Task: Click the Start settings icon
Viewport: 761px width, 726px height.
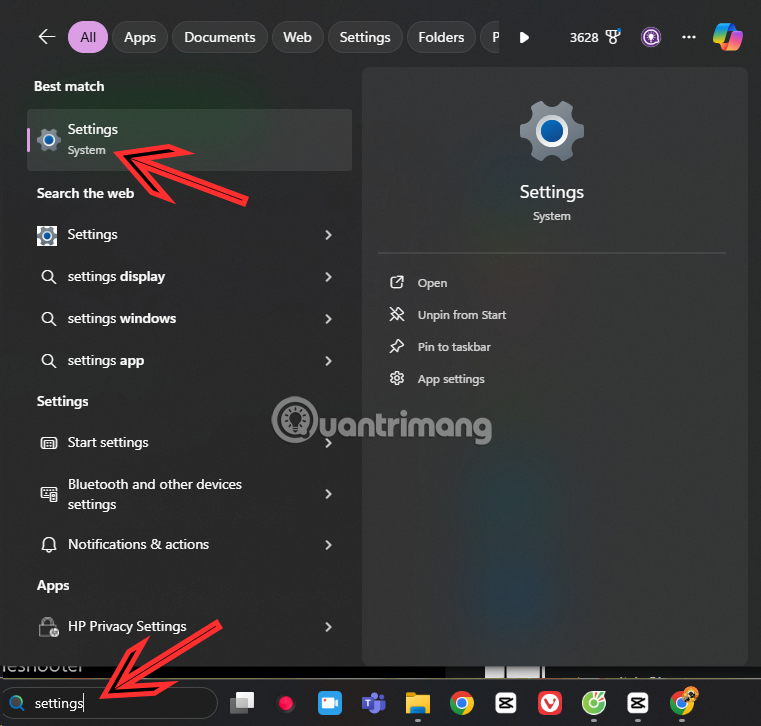Action: [49, 443]
